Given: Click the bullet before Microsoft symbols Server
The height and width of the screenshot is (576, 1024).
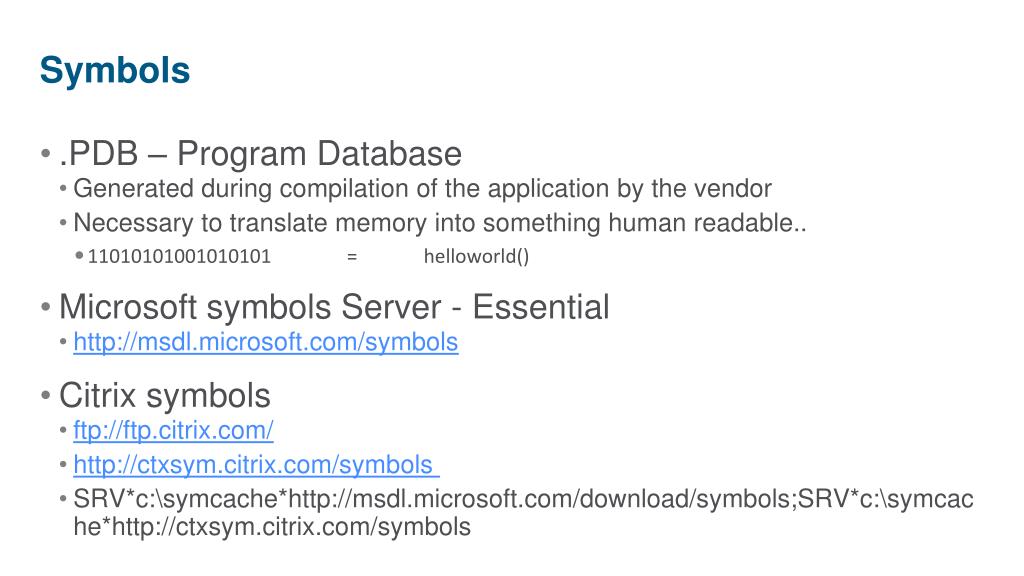Looking at the screenshot, I should (x=45, y=307).
